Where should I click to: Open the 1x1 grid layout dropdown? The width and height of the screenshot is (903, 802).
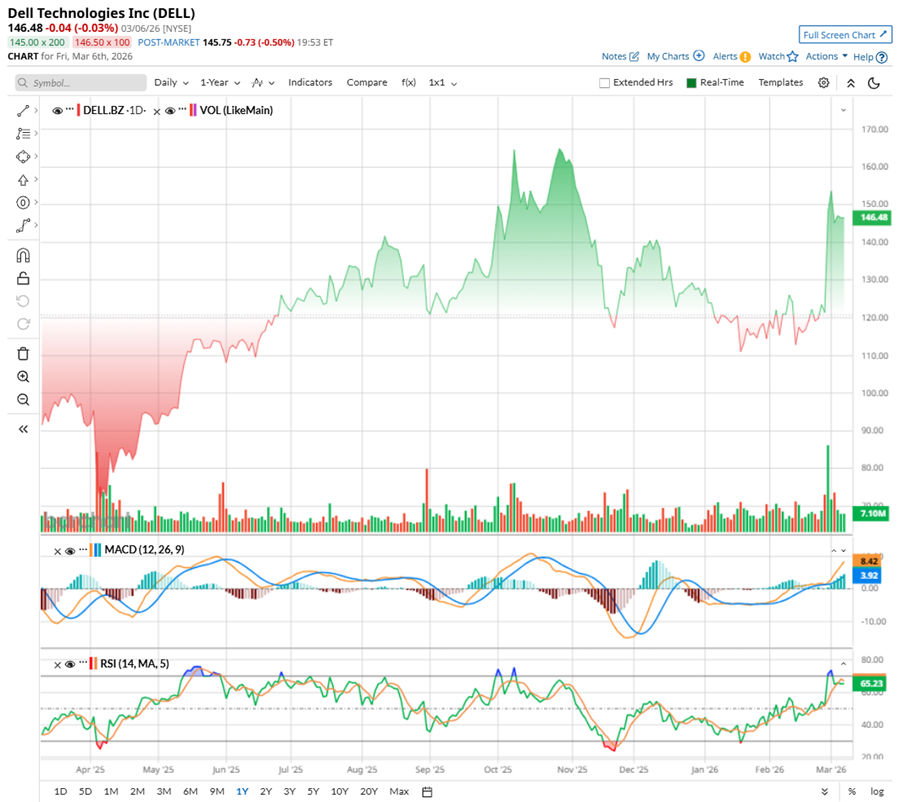[442, 83]
